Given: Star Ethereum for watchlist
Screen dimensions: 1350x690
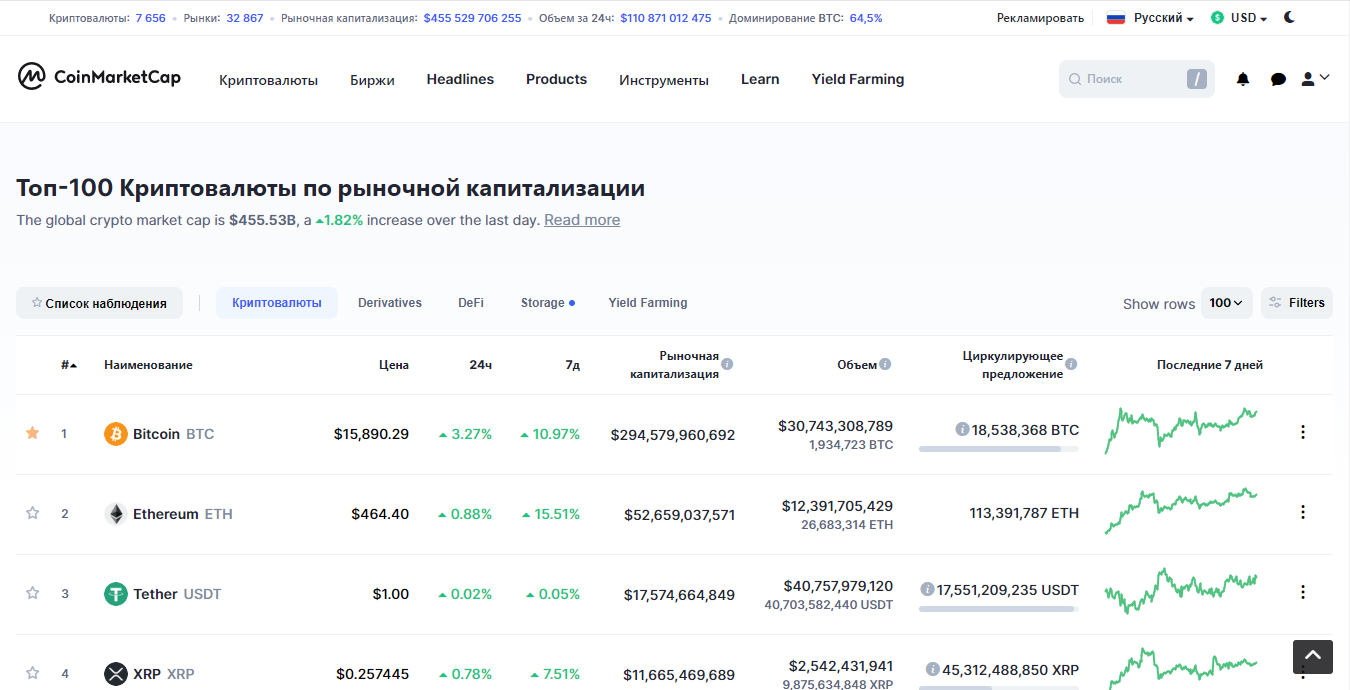Looking at the screenshot, I should pos(32,513).
